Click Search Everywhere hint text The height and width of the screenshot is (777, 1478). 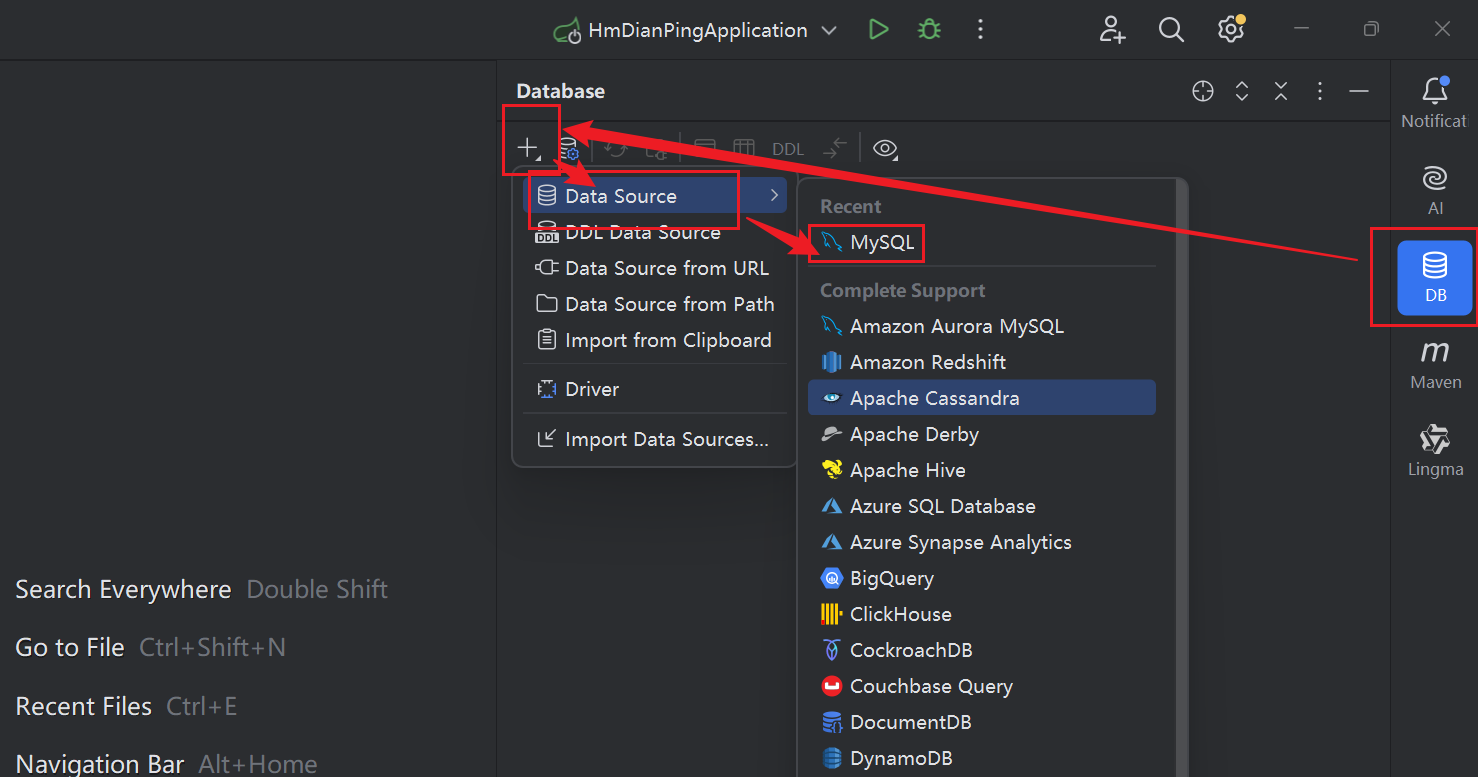tap(123, 589)
